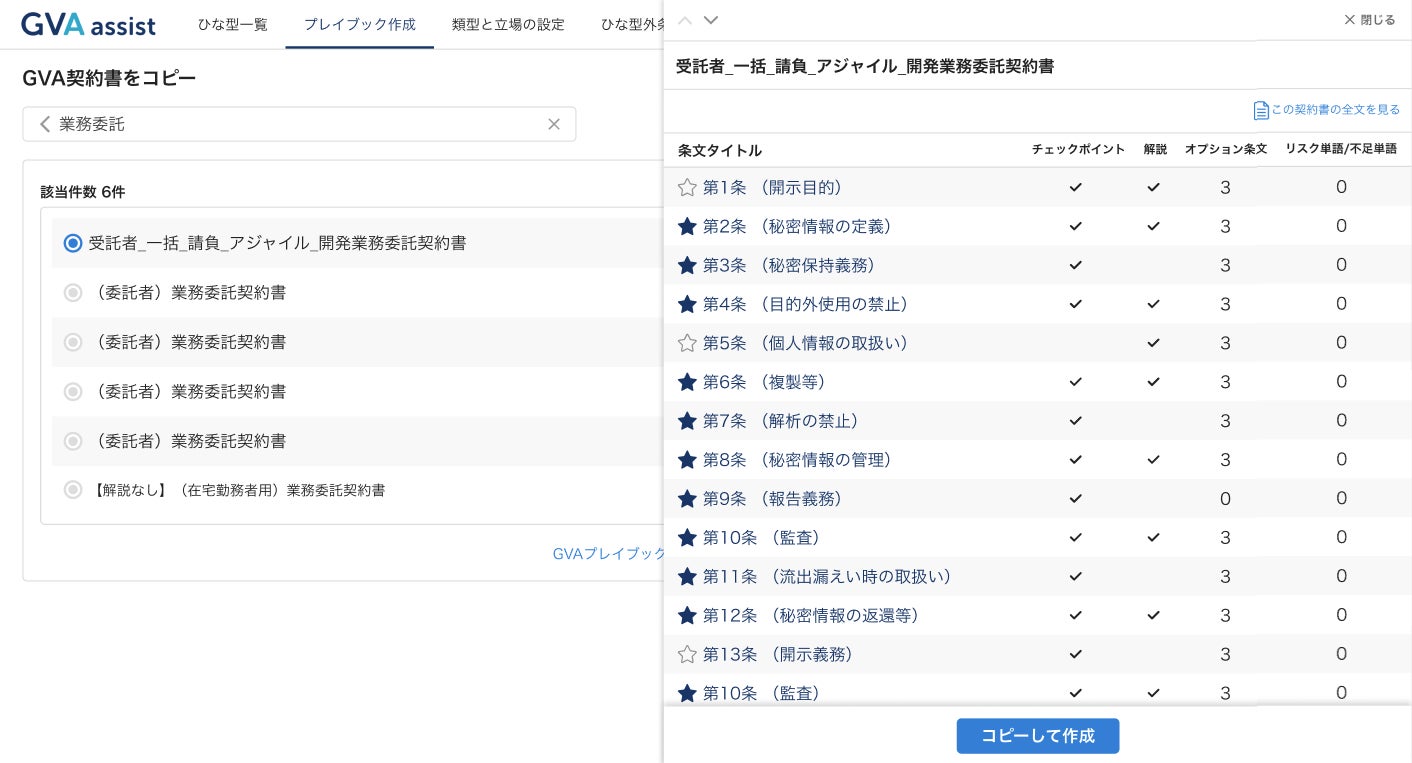Open clause 第11条（流出漏えい時の取扱い）
The height and width of the screenshot is (763, 1412).
tap(827, 577)
